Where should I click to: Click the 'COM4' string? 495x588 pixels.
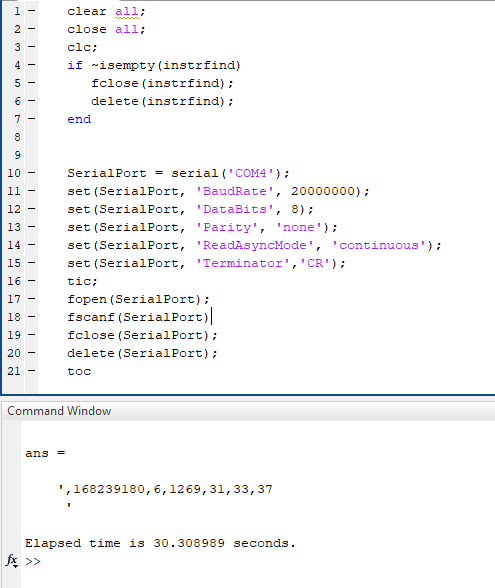click(251, 173)
